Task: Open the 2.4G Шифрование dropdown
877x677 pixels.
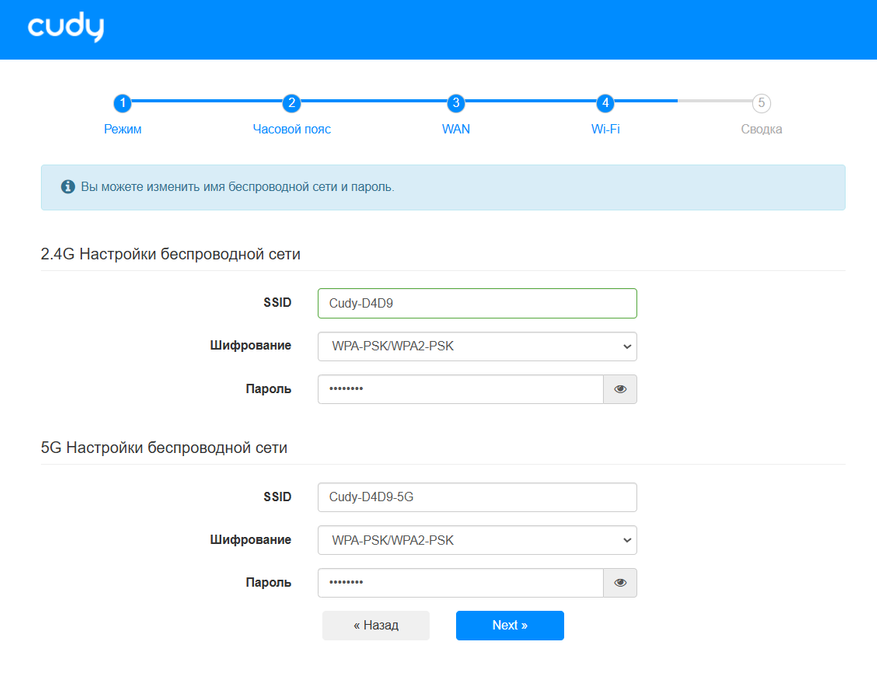Action: coord(477,346)
